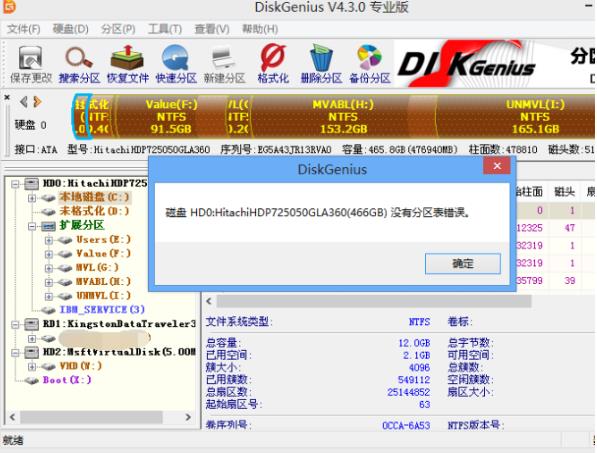This screenshot has height=453, width=597.
Task: Click cylinder value 35799 in table
Action: pyautogui.click(x=530, y=281)
